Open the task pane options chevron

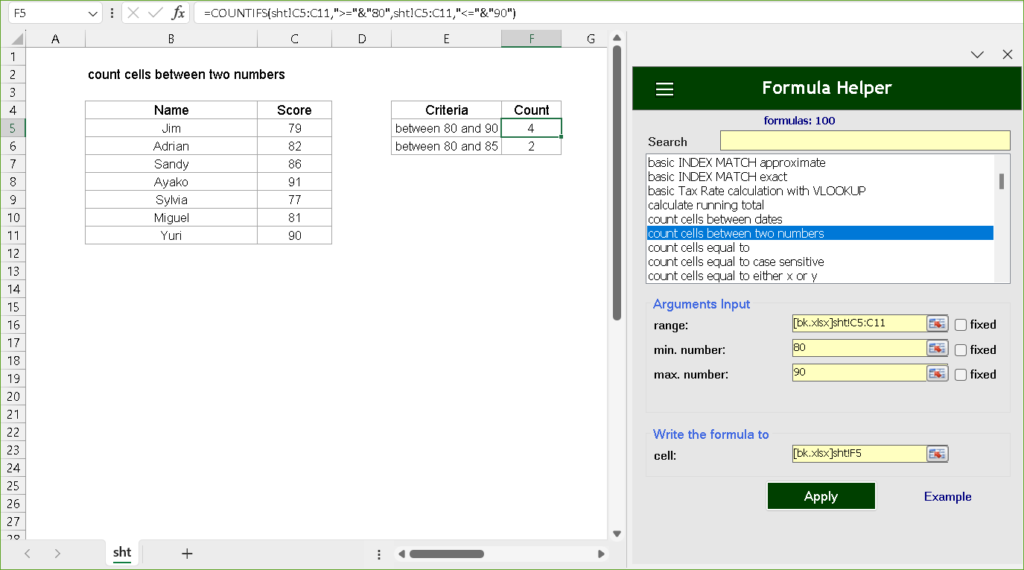(x=977, y=55)
